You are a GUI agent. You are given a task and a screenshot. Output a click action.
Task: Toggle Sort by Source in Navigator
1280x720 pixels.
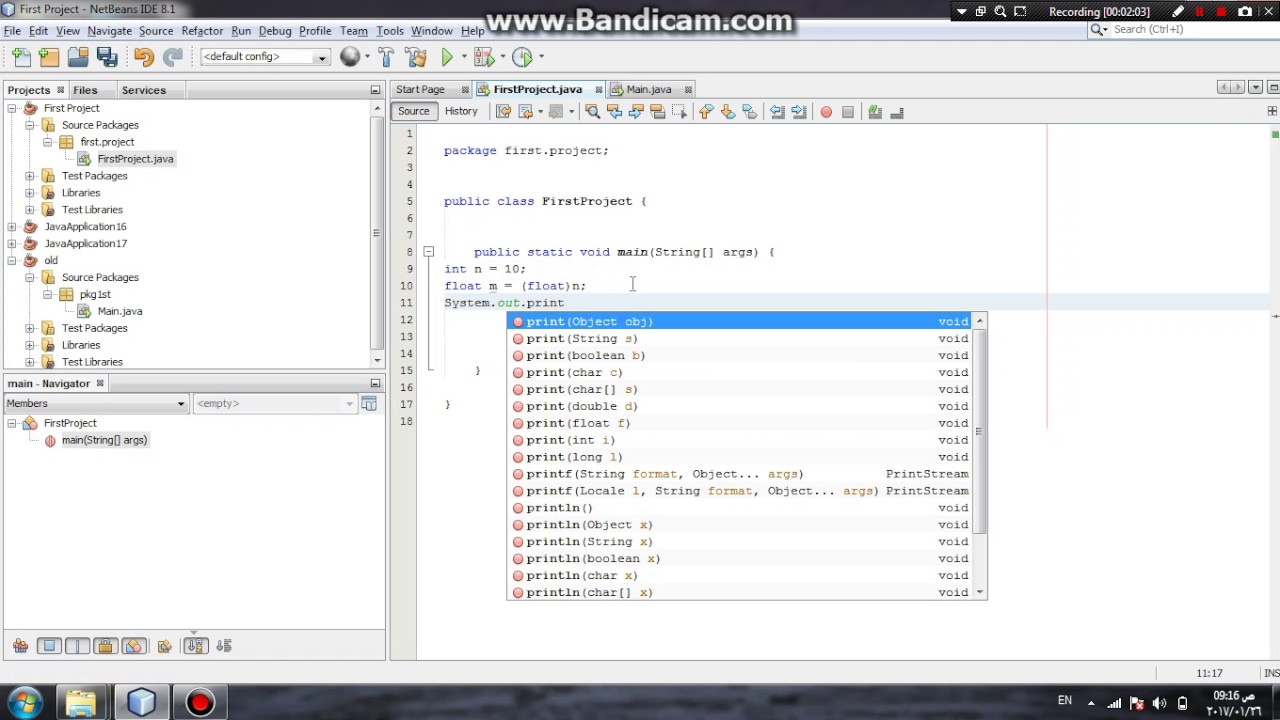(223, 646)
